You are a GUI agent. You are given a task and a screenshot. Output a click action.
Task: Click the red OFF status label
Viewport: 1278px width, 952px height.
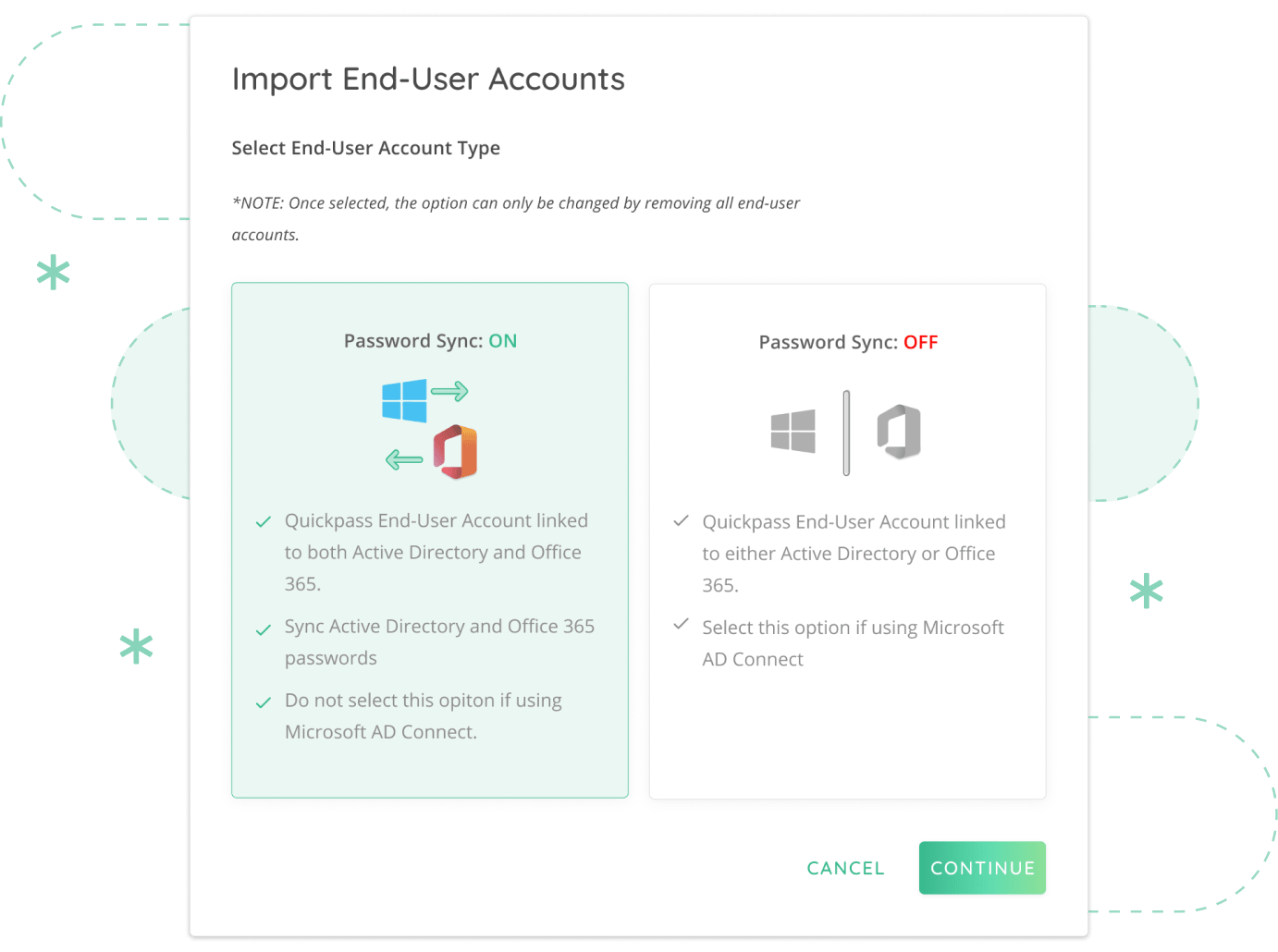[921, 342]
